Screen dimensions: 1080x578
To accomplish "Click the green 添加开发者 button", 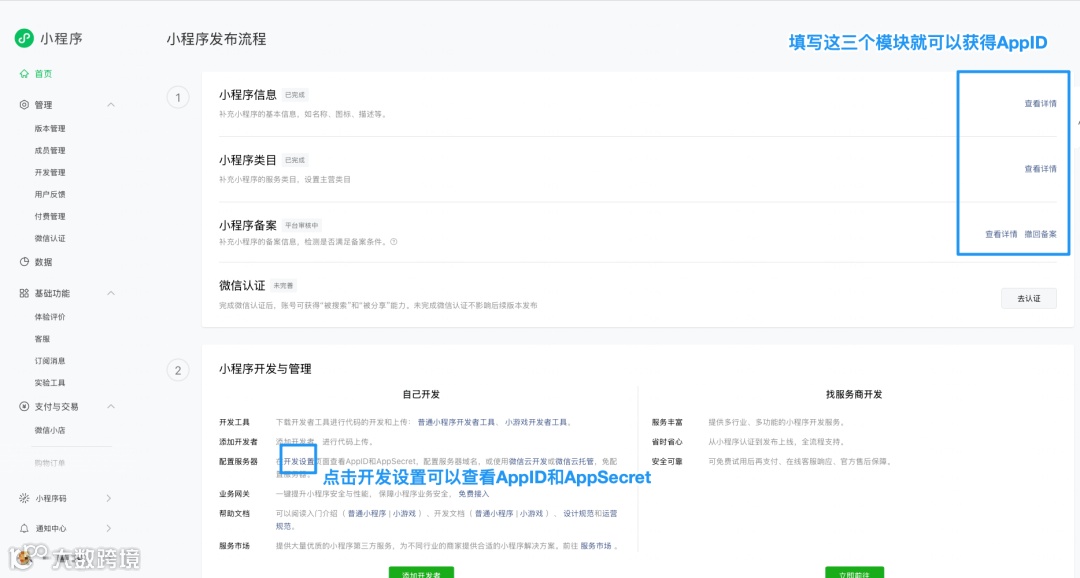I will pyautogui.click(x=421, y=572).
